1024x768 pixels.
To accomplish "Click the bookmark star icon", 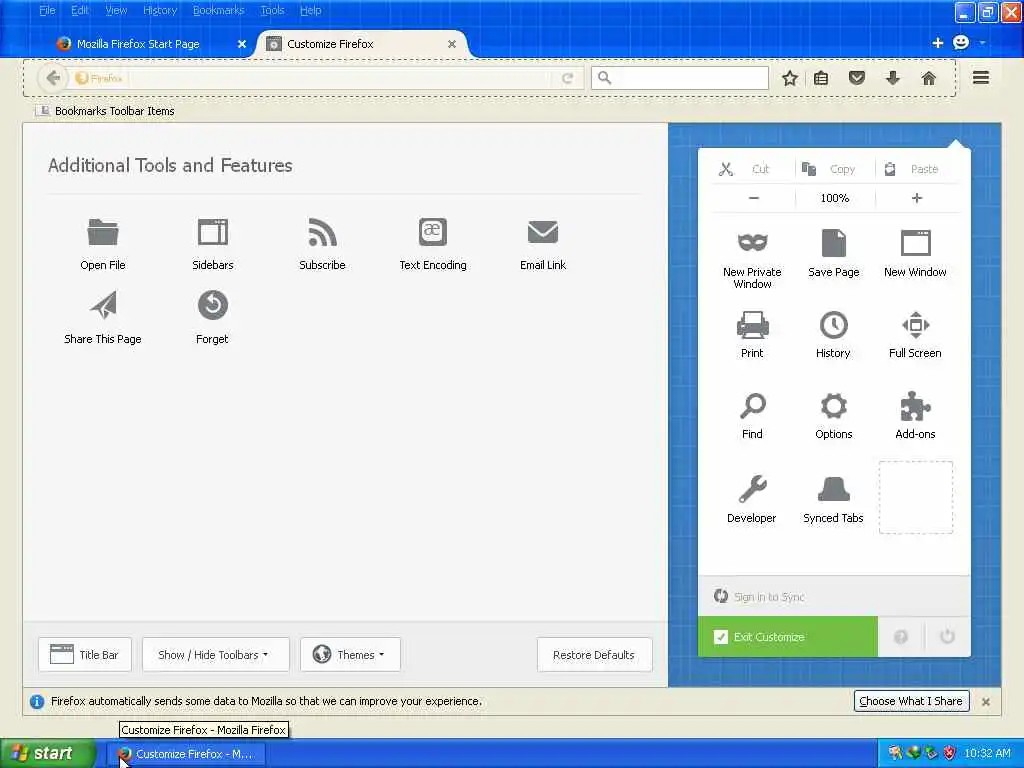I will coord(790,78).
